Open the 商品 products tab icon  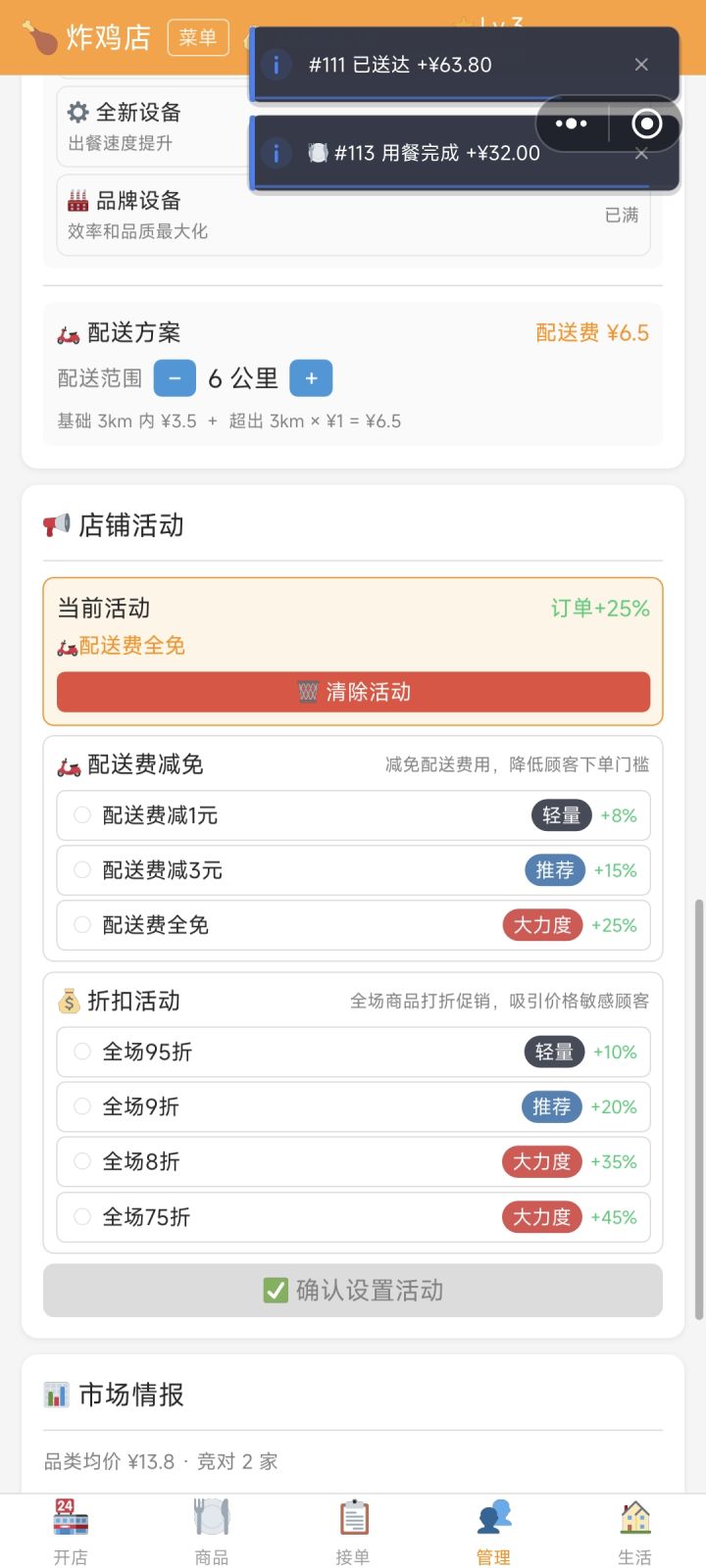tap(212, 1517)
